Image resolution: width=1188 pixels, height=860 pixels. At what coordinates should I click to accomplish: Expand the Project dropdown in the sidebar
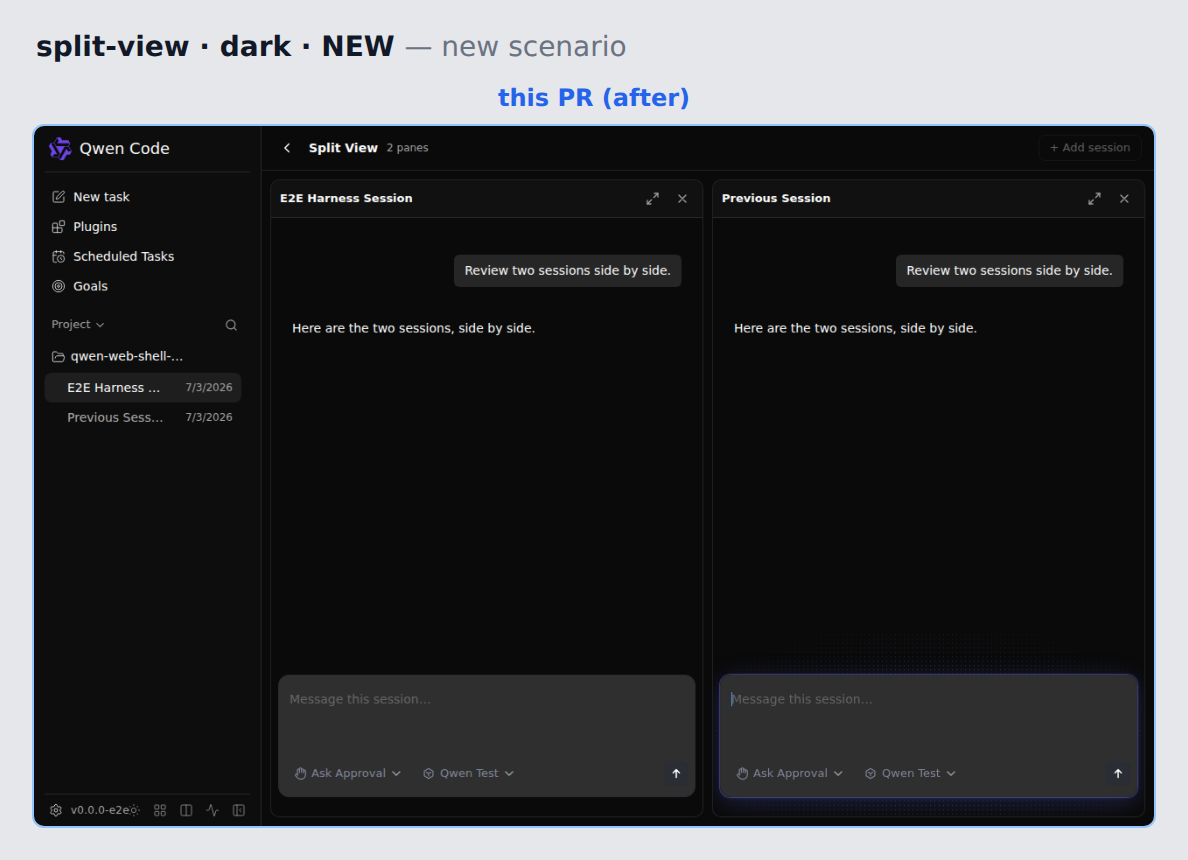point(77,324)
